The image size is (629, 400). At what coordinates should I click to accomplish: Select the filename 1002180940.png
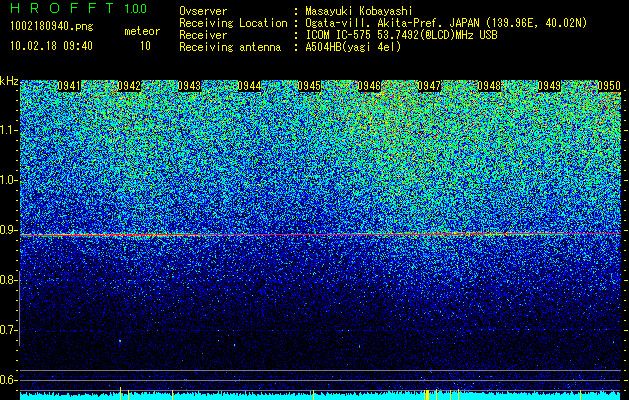[x=52, y=27]
